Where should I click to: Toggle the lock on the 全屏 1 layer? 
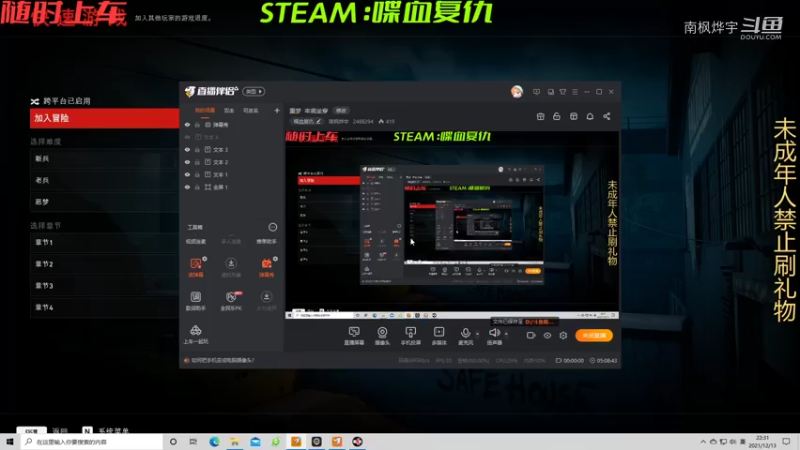click(197, 187)
